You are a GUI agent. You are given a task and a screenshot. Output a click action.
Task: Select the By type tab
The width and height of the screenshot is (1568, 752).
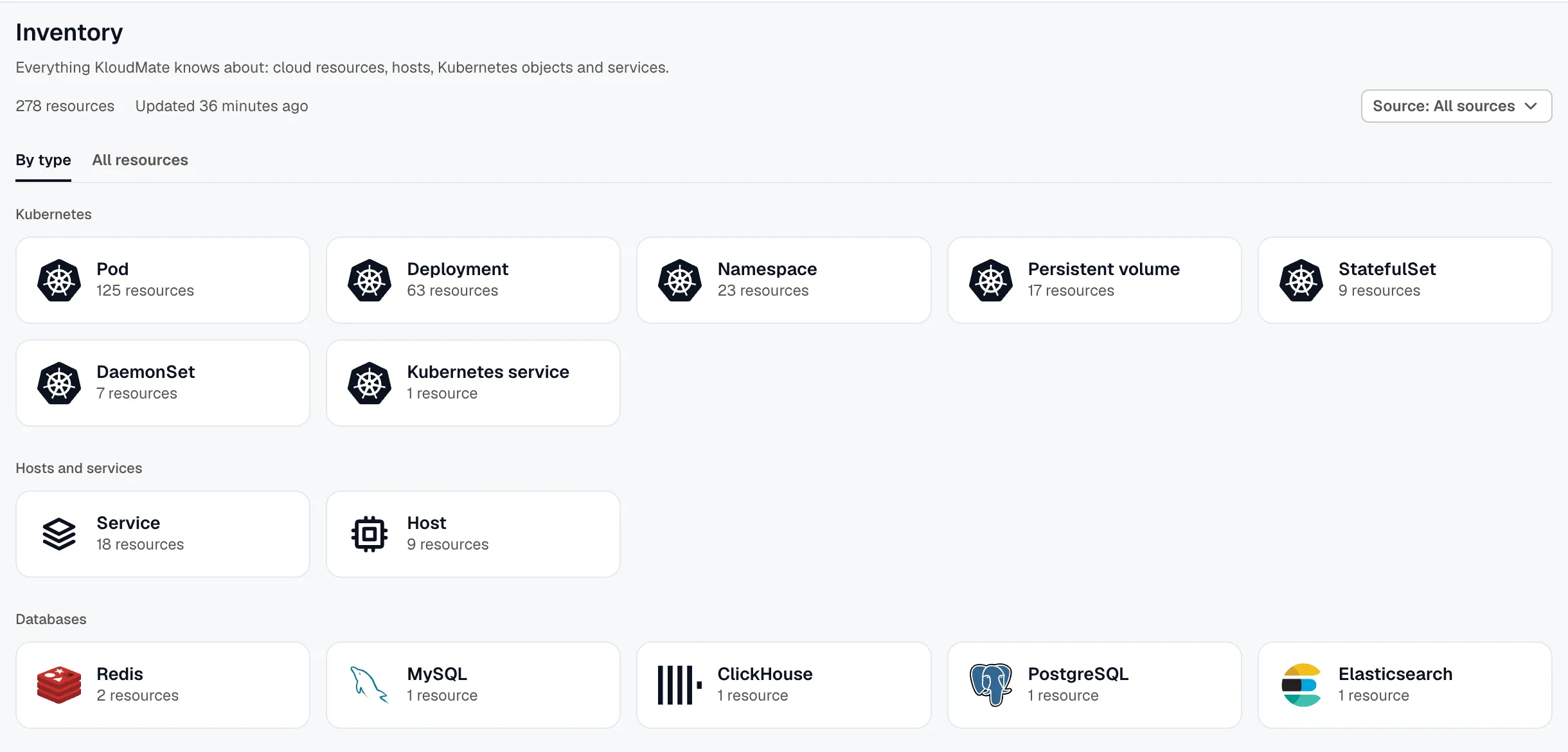pos(43,160)
